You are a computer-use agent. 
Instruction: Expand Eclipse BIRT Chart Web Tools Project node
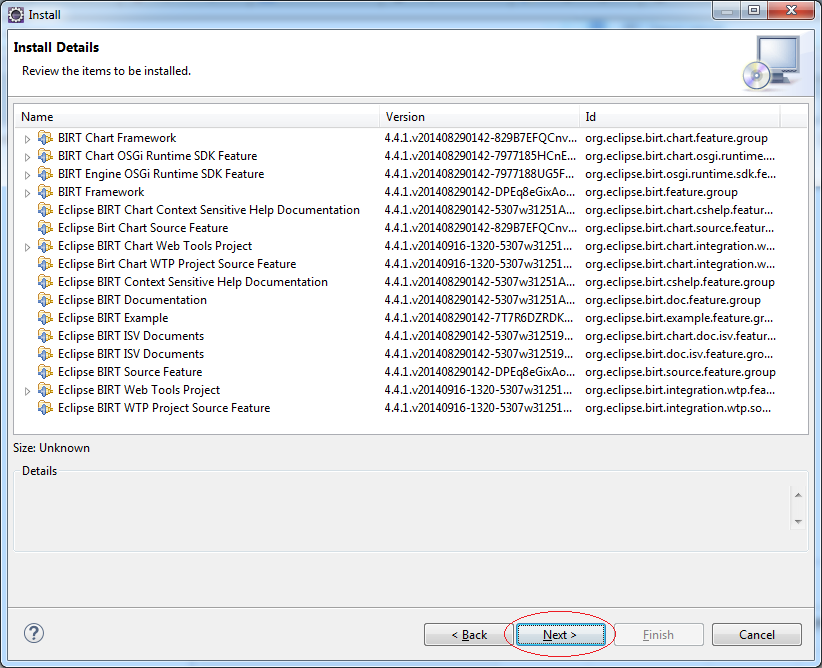click(27, 247)
